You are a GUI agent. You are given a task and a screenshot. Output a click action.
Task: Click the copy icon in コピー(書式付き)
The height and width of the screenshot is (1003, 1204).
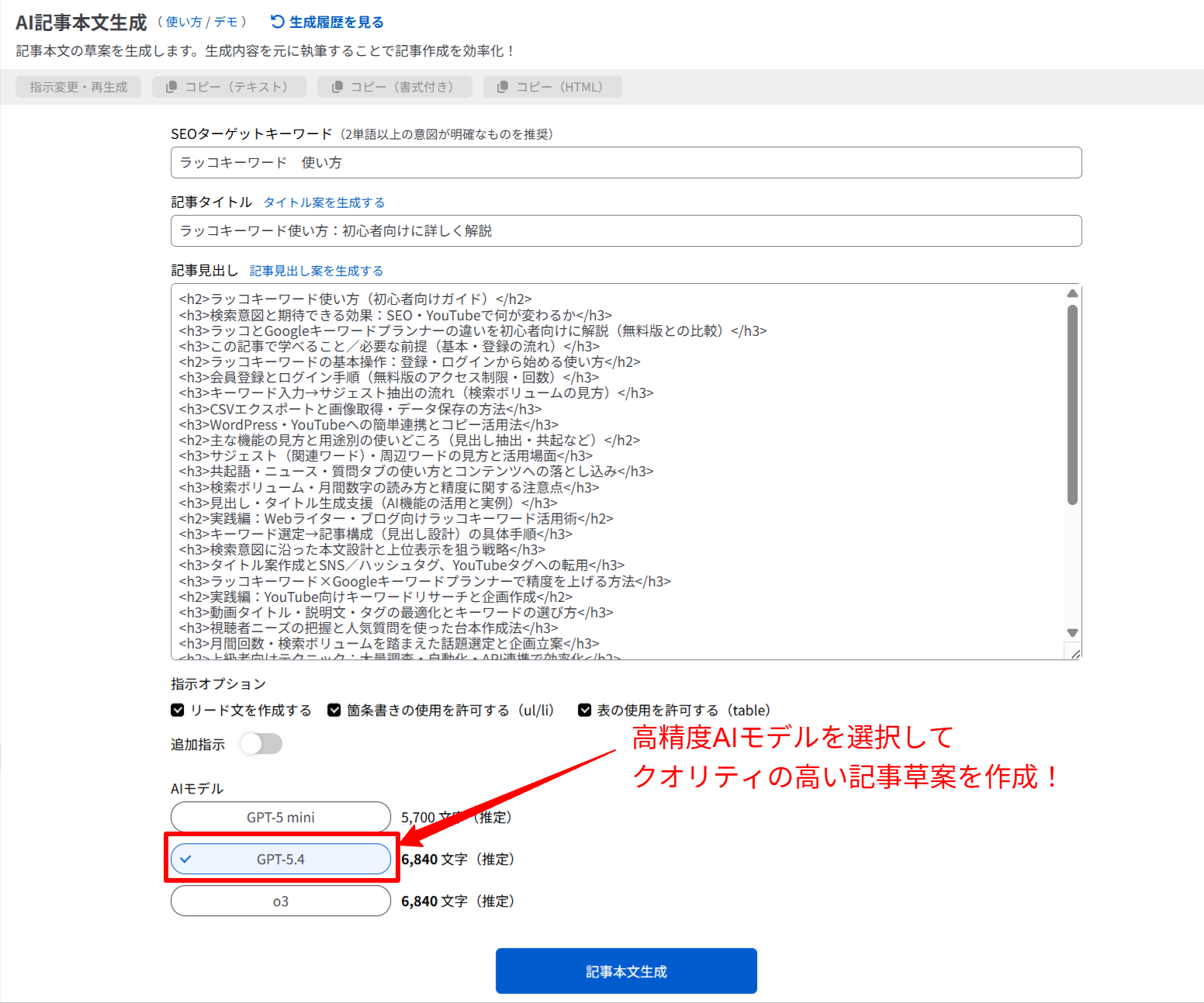point(337,87)
